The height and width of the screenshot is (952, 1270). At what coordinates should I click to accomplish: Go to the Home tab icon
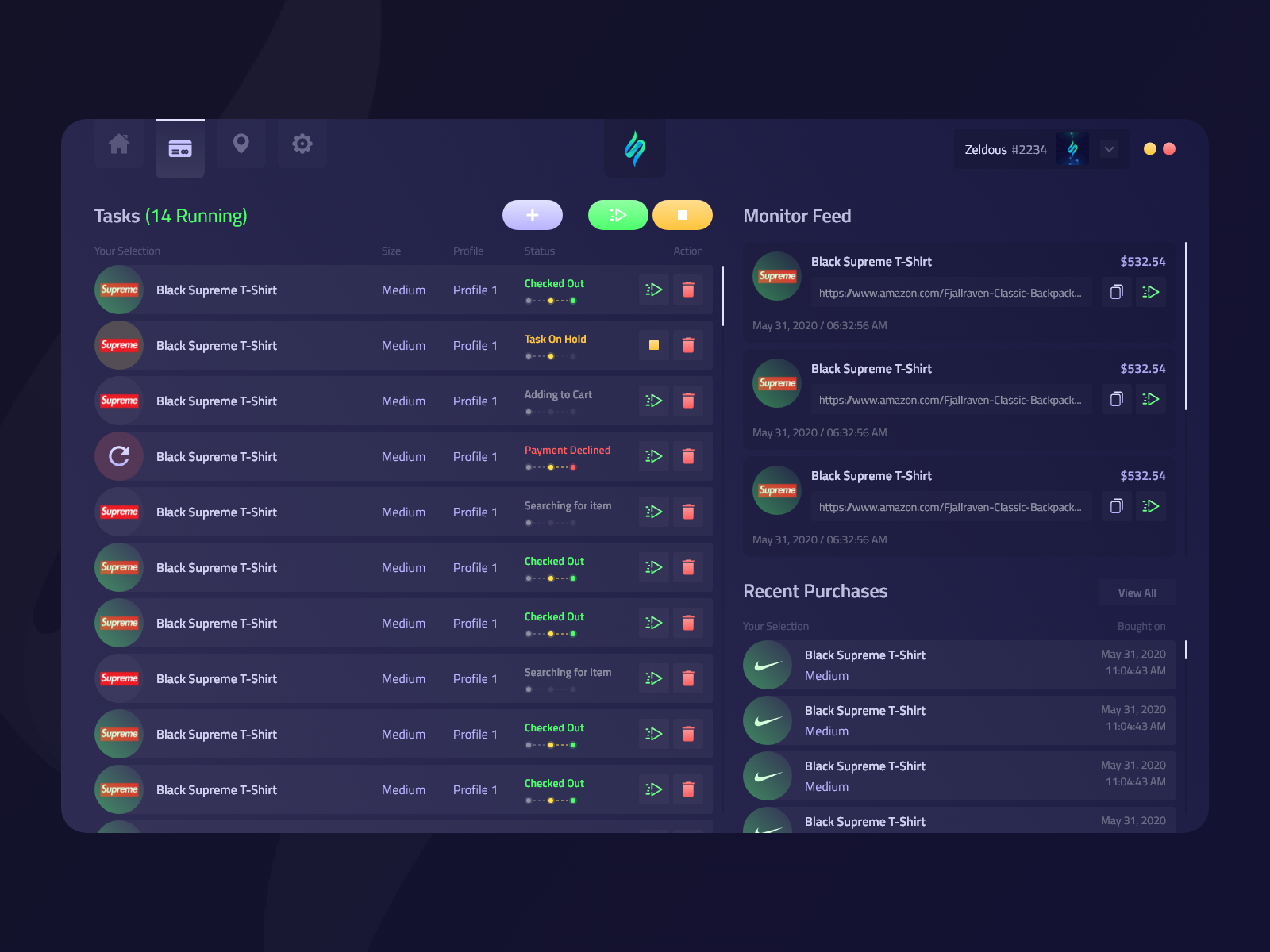pos(119,144)
